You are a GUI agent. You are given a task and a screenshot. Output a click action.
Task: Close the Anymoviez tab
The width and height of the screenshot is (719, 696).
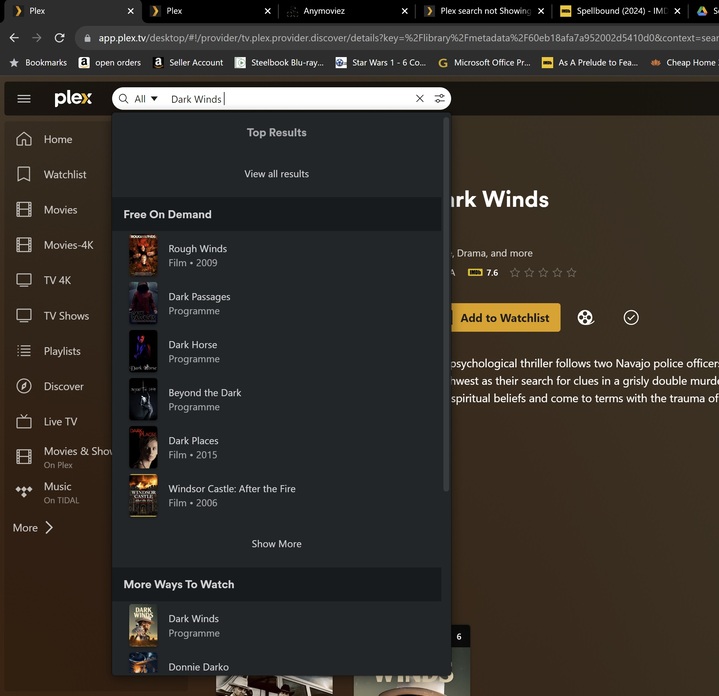pos(404,11)
